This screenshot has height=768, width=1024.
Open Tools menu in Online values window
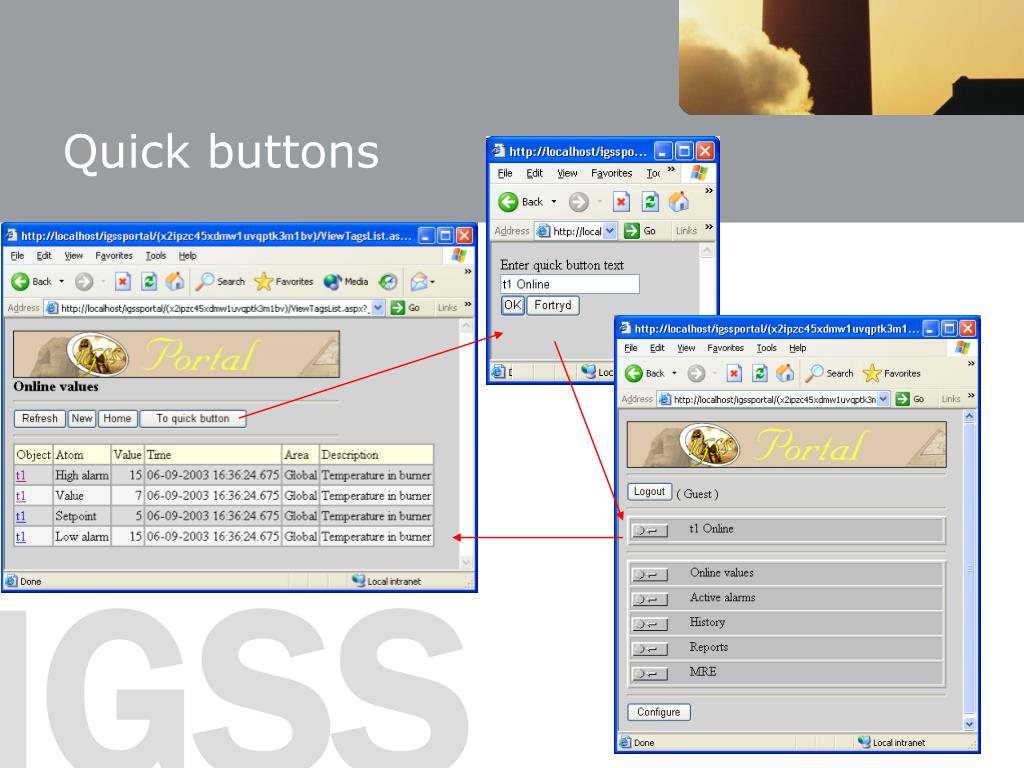(155, 255)
